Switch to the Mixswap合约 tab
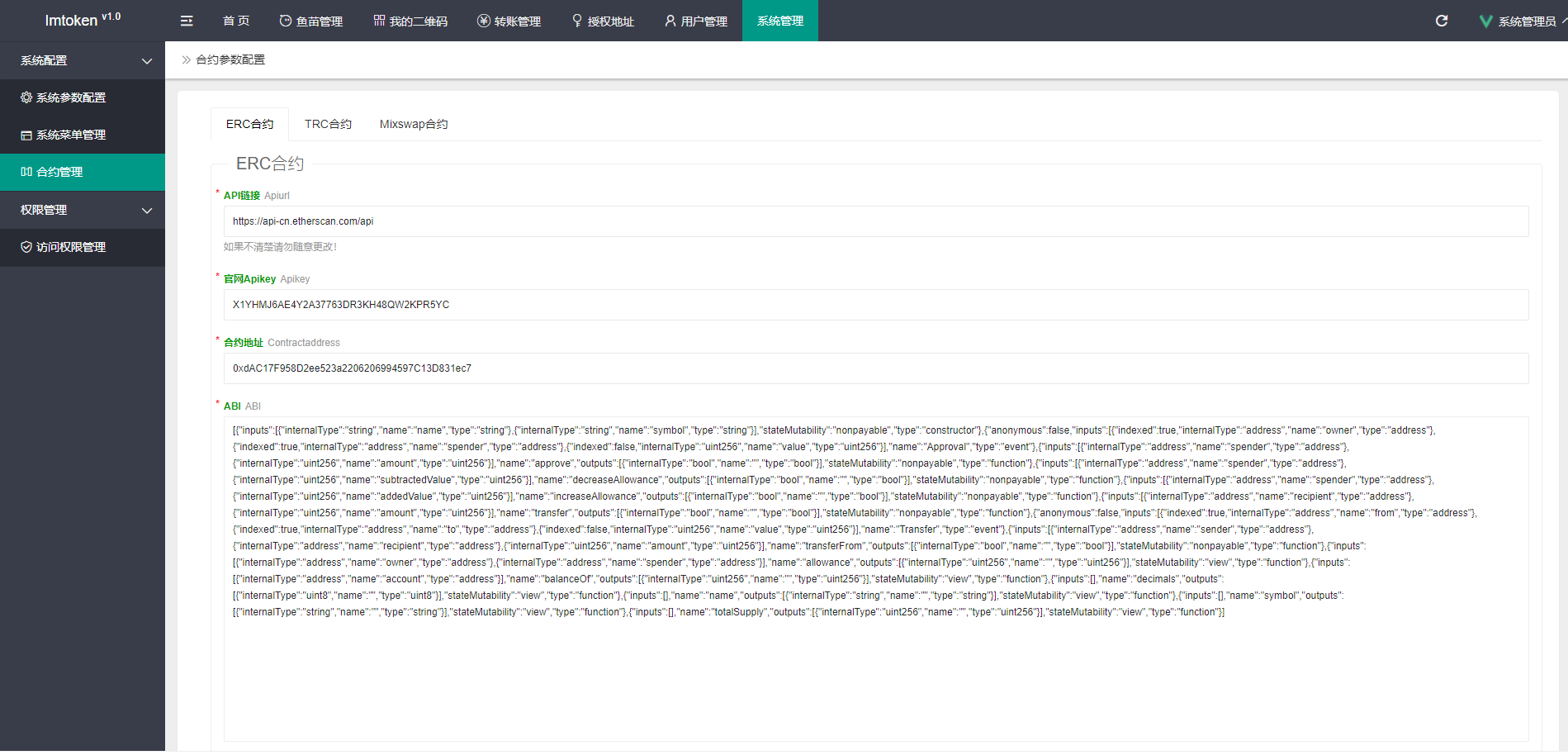The image size is (1568, 755). coord(414,124)
